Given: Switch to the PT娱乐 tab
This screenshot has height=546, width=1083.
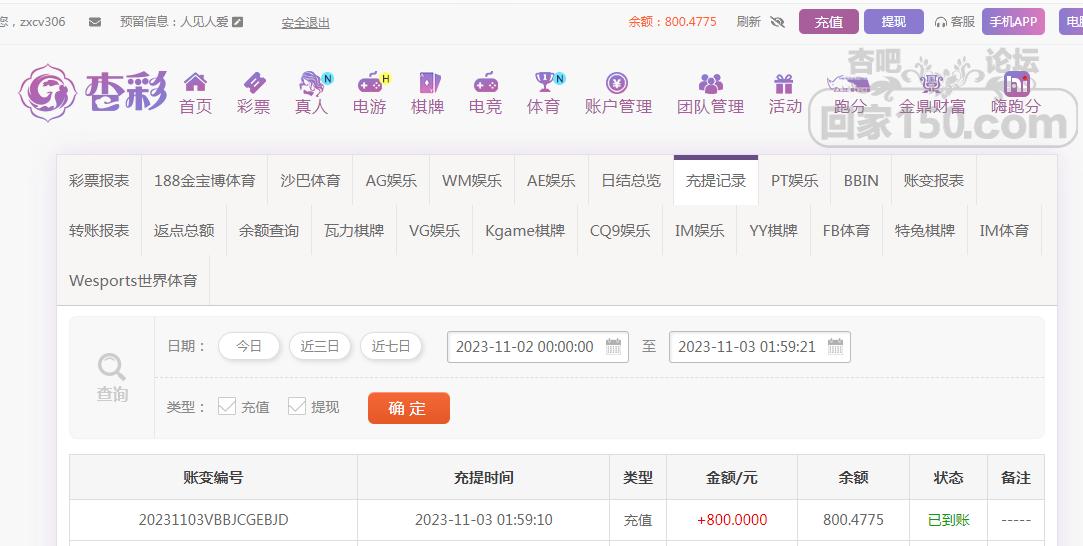Looking at the screenshot, I should [794, 181].
